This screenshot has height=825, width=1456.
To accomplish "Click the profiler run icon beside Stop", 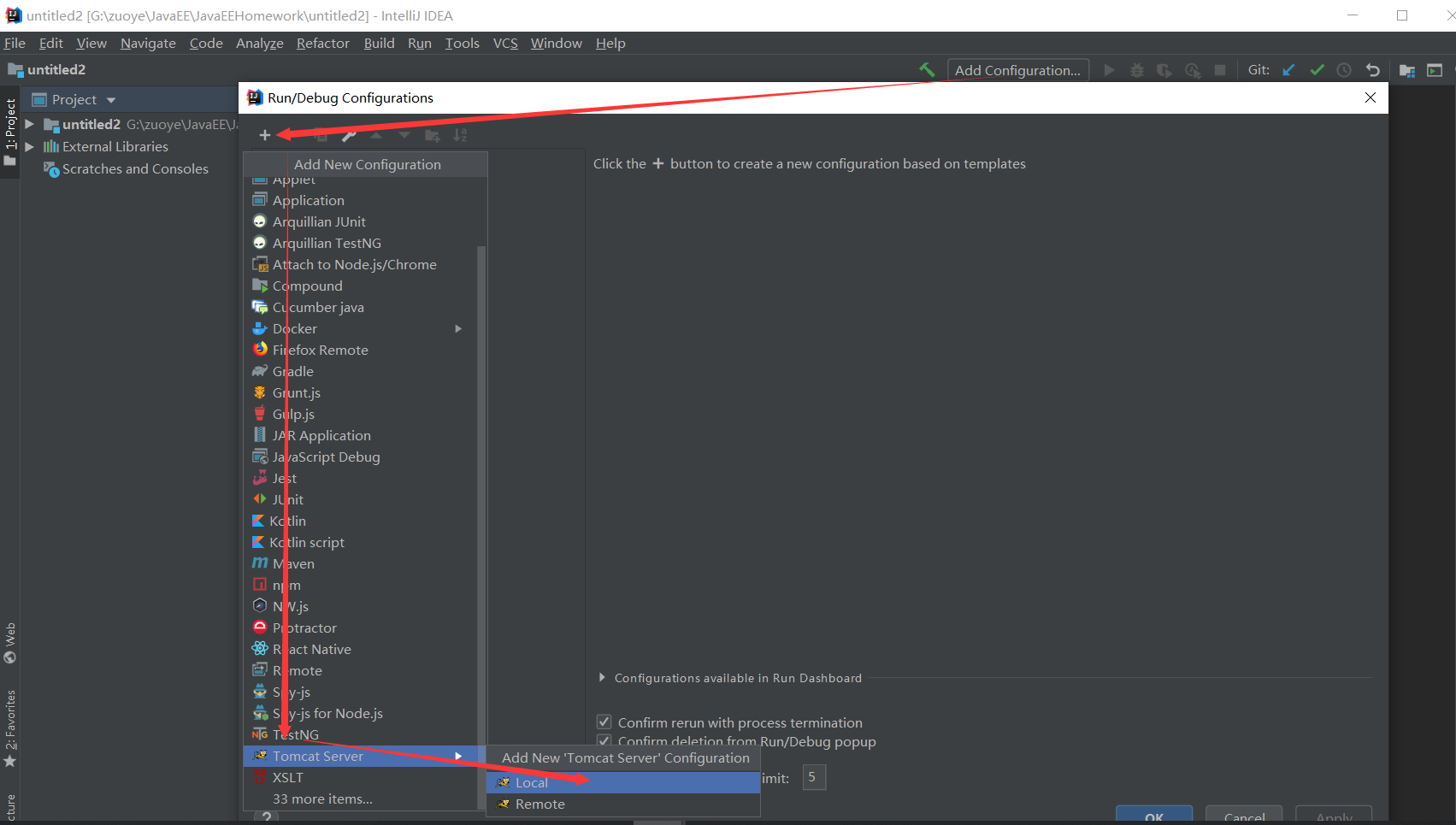I will click(x=1193, y=70).
